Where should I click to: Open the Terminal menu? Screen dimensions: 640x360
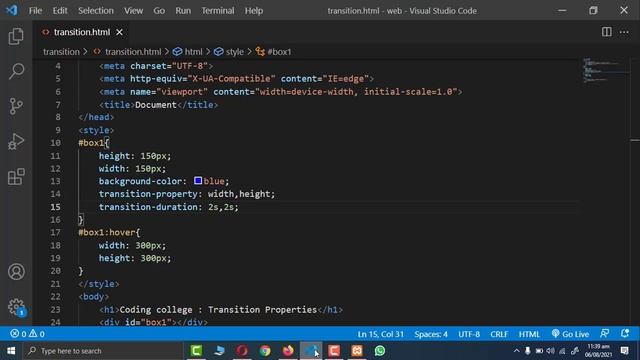(x=218, y=11)
